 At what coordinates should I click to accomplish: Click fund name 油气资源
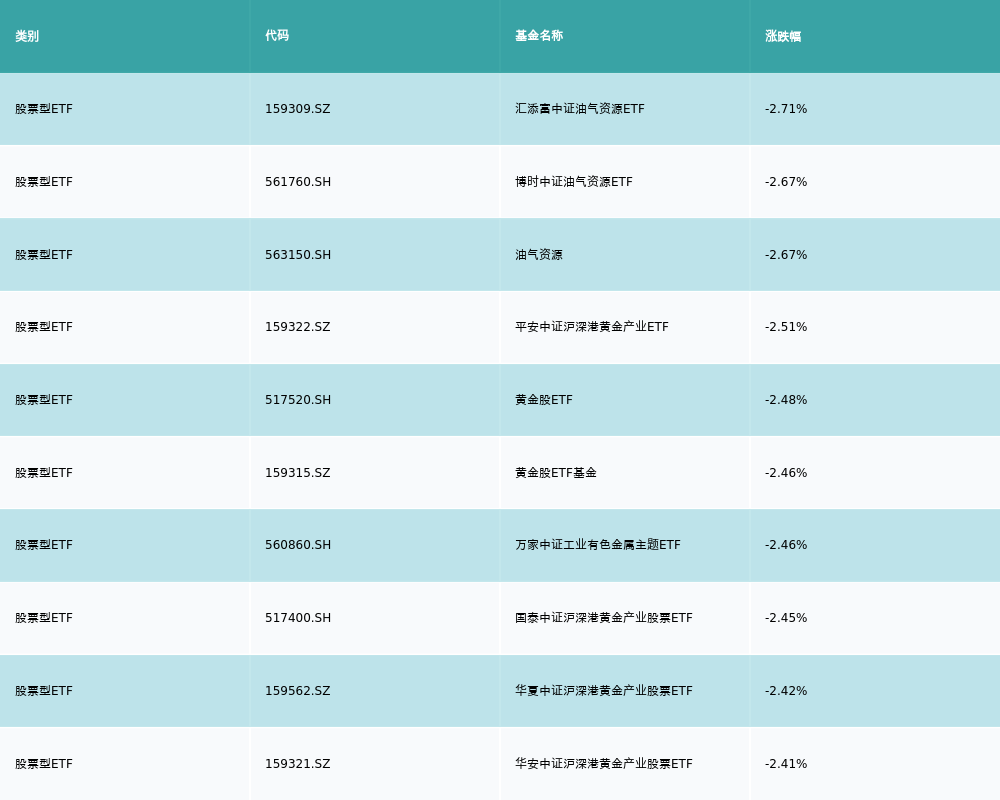tap(539, 255)
